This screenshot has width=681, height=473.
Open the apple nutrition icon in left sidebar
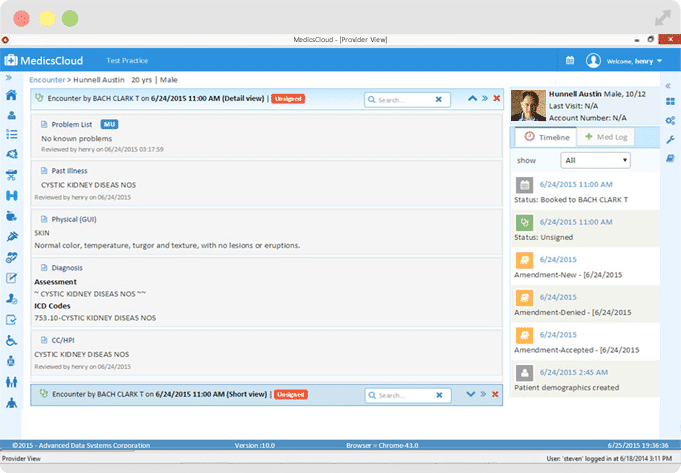tap(12, 216)
